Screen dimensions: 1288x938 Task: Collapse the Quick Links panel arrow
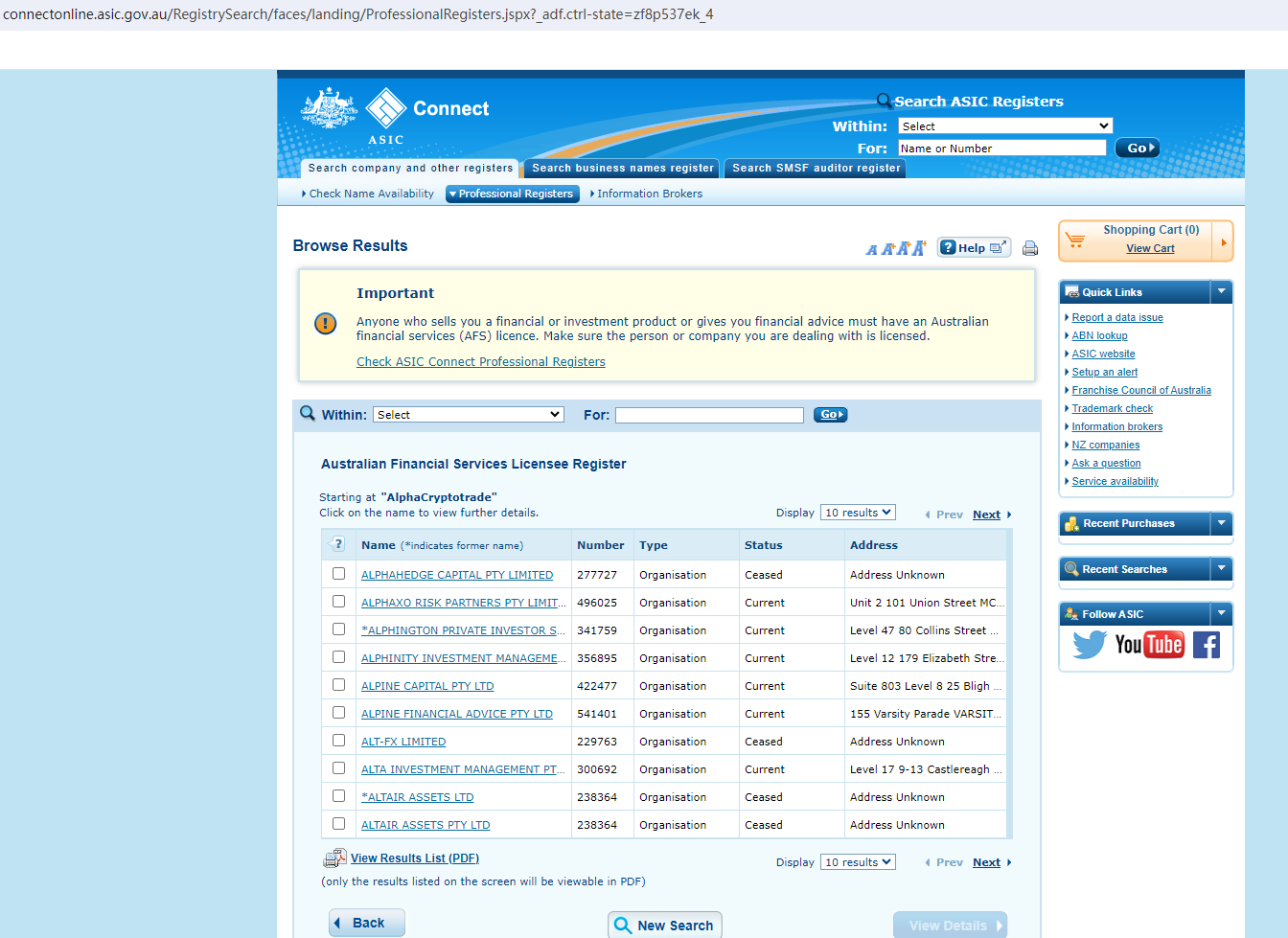click(1221, 292)
